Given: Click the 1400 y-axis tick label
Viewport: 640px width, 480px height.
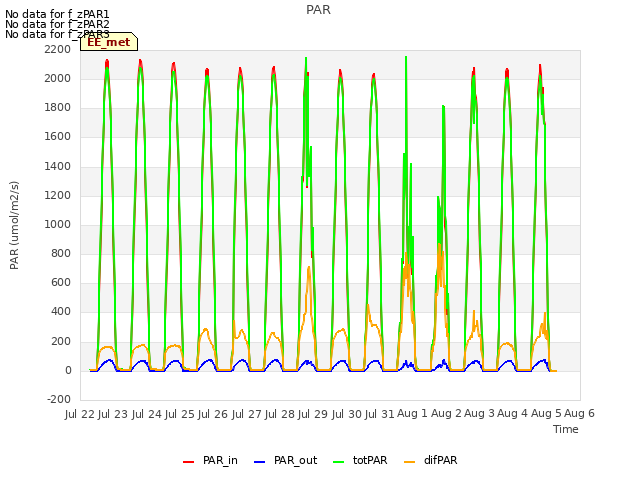Looking at the screenshot, I should (x=58, y=166).
